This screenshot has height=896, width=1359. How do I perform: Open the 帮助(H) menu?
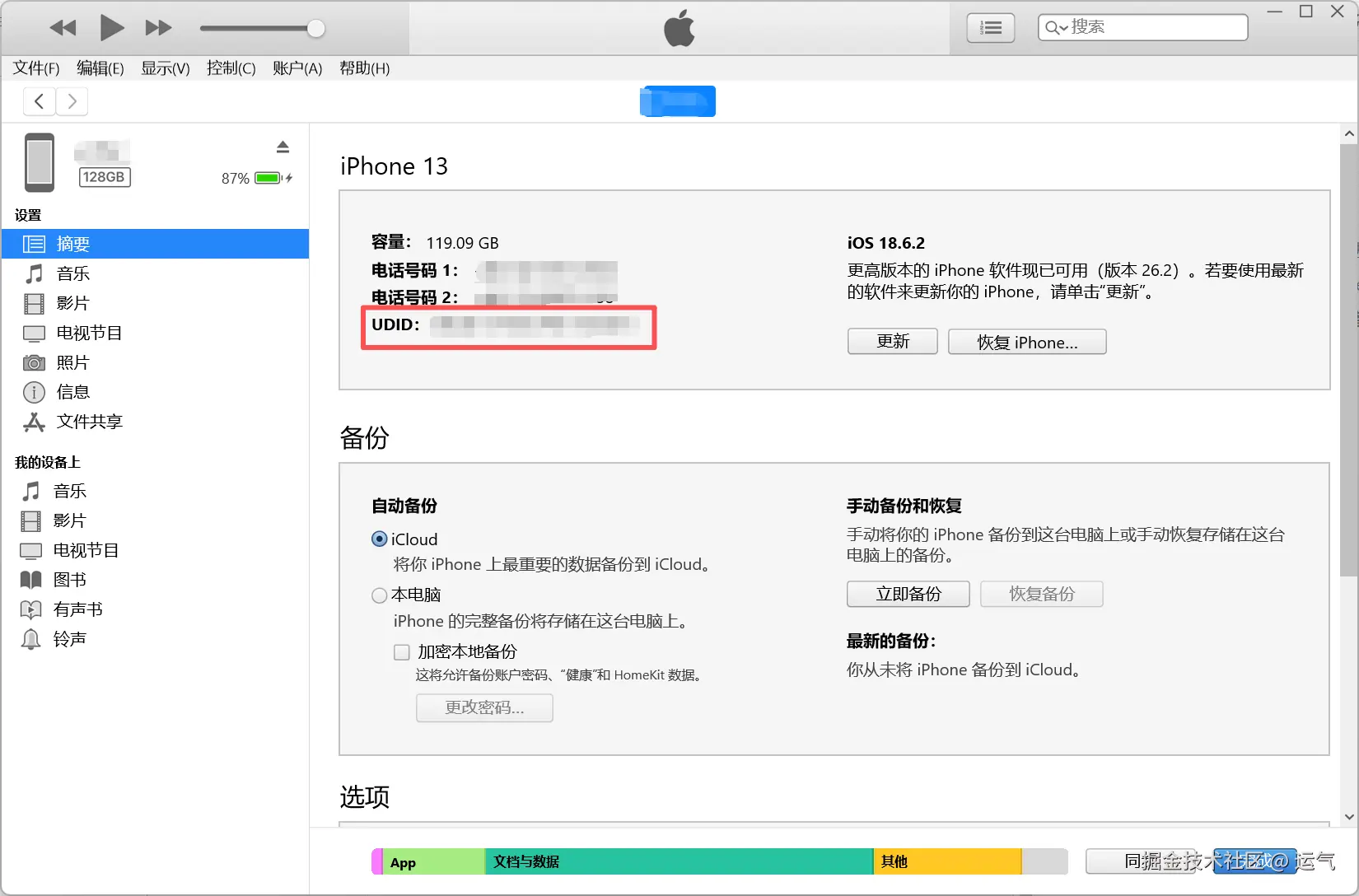365,68
